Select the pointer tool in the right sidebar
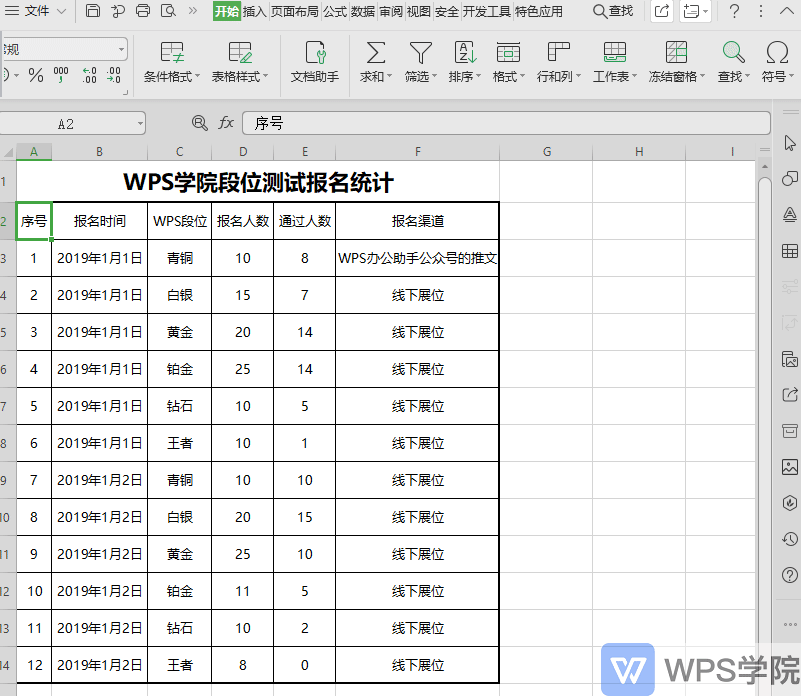Screen dimensions: 801x696 click(790, 143)
